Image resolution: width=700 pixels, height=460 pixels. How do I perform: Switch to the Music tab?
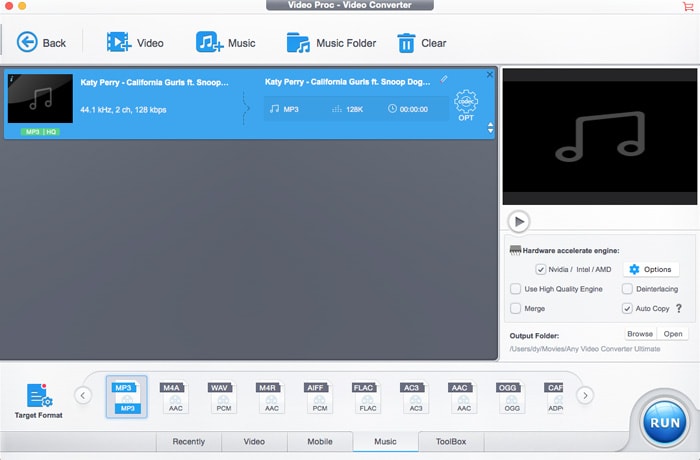pos(385,441)
